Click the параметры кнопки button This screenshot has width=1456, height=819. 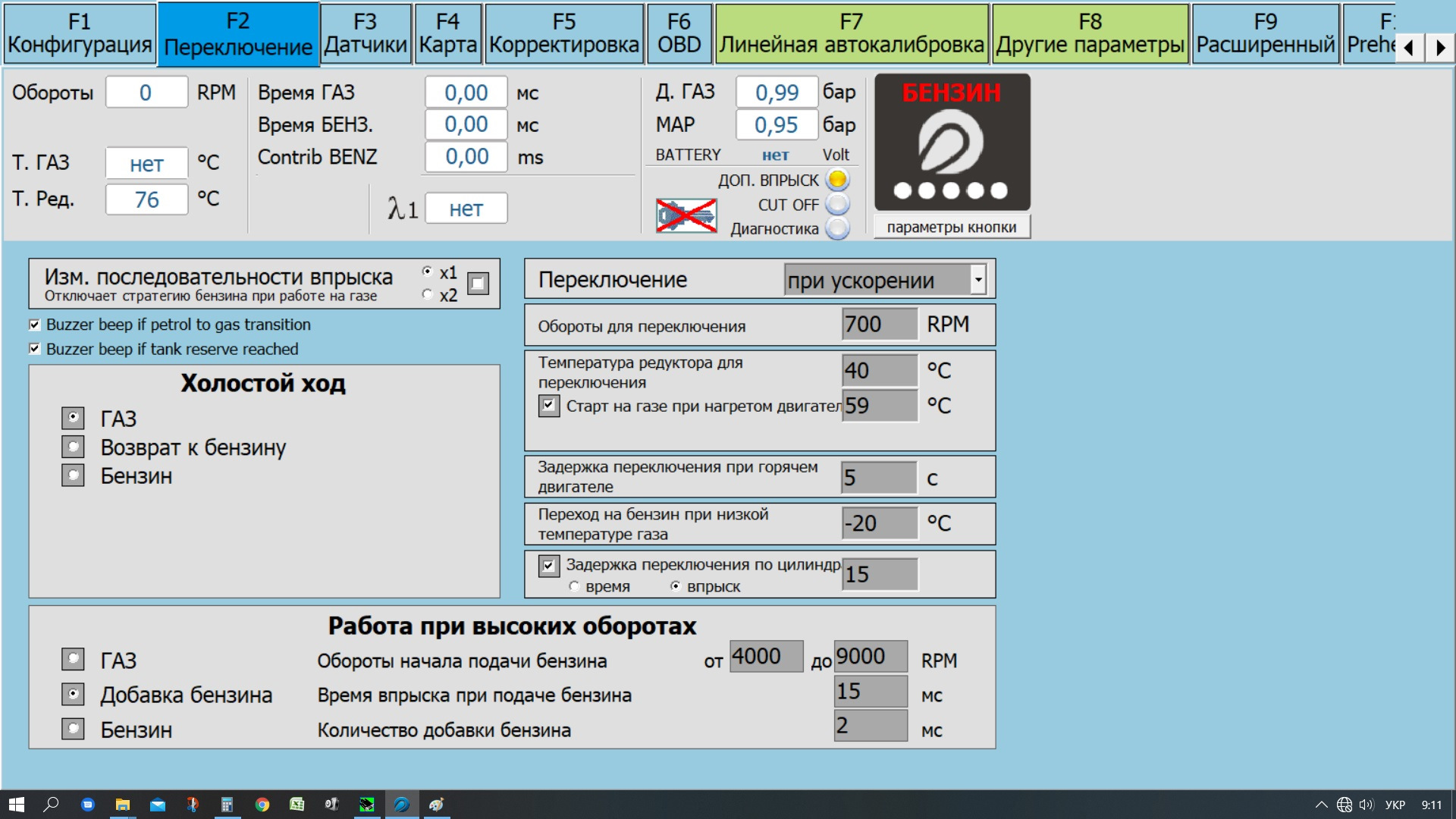pos(951,227)
